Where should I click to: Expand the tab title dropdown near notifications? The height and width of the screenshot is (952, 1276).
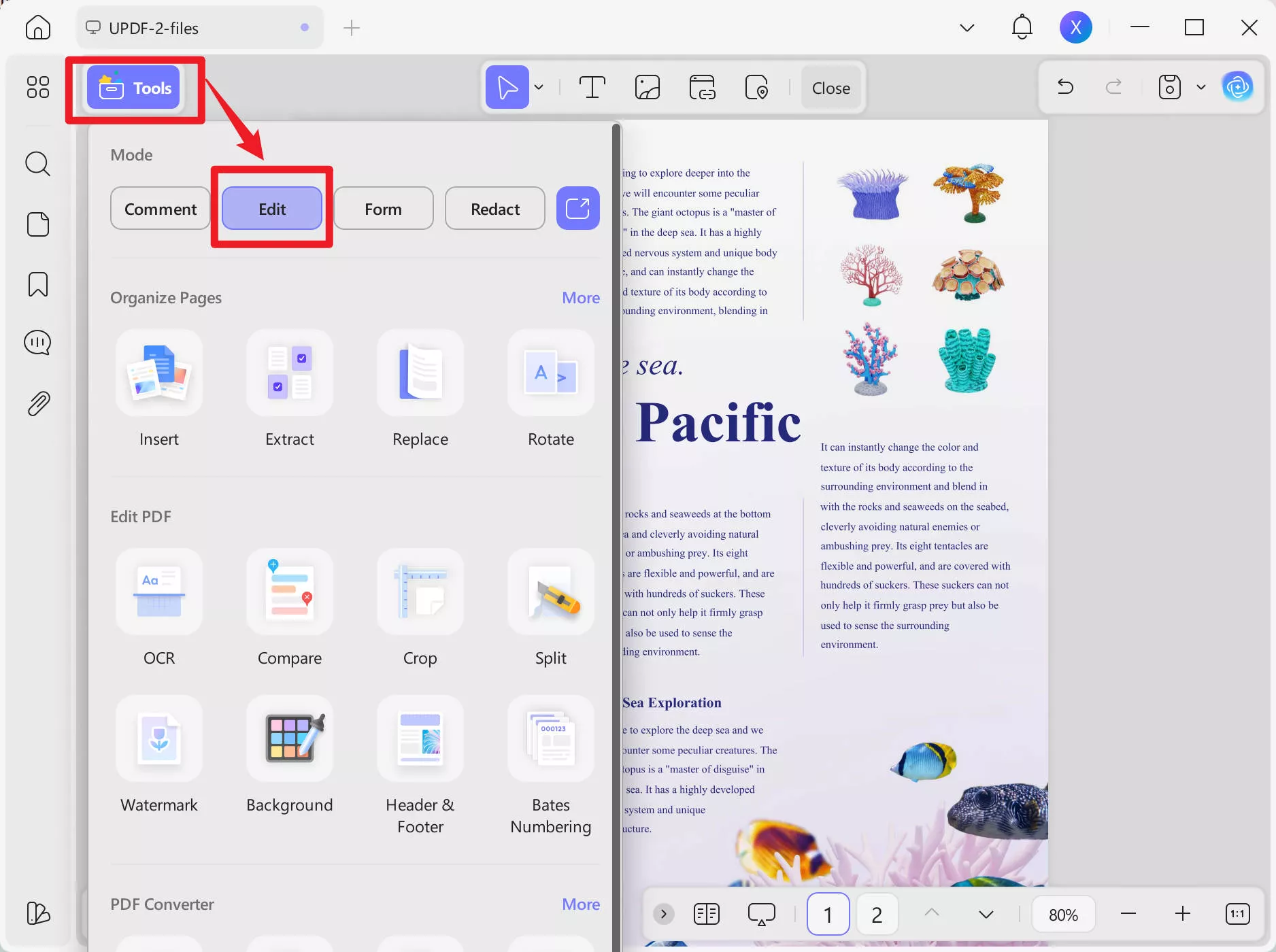[967, 27]
